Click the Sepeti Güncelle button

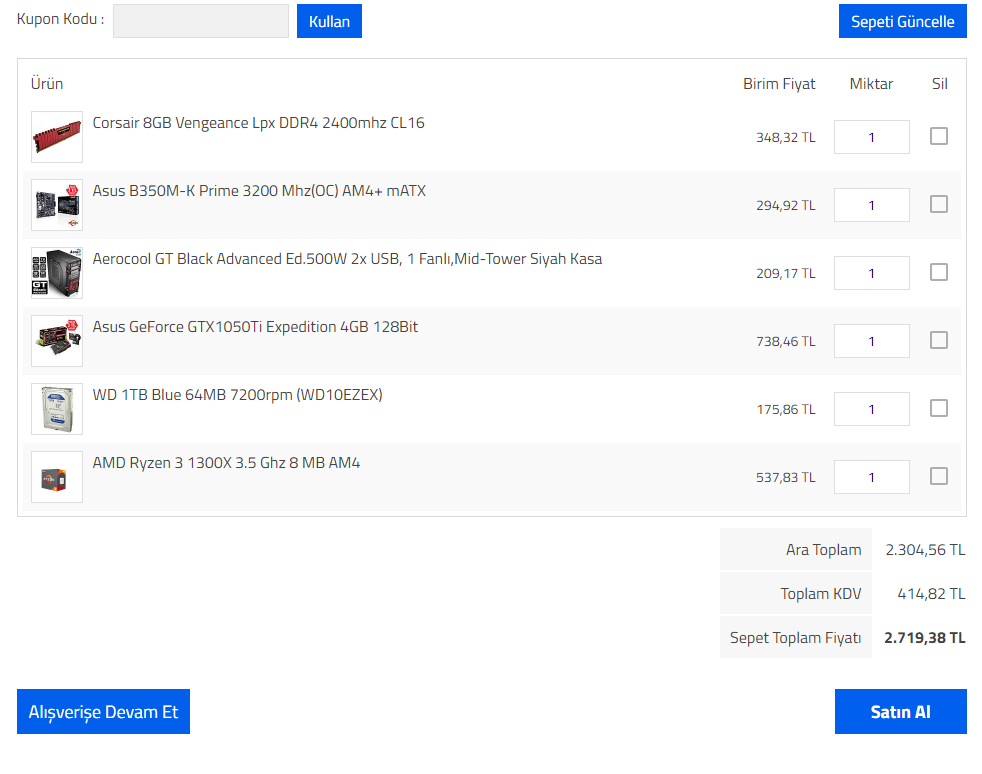click(x=902, y=21)
